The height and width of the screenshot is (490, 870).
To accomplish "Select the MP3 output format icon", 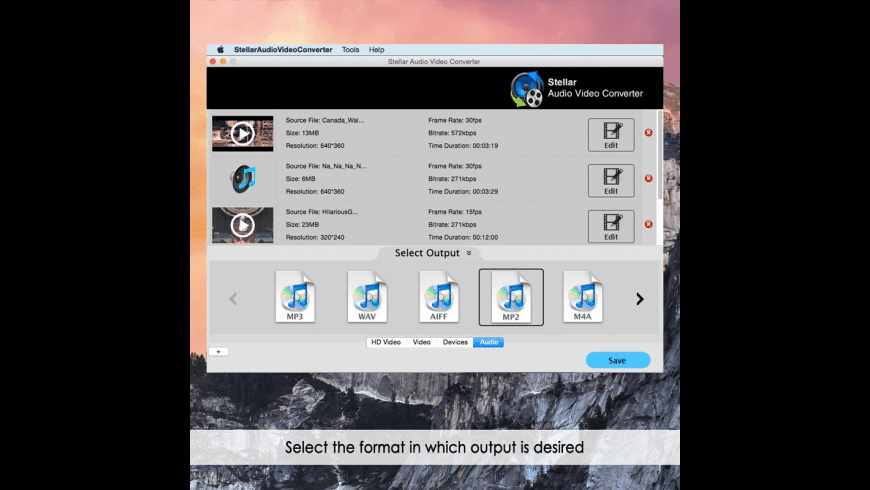I will 295,297.
